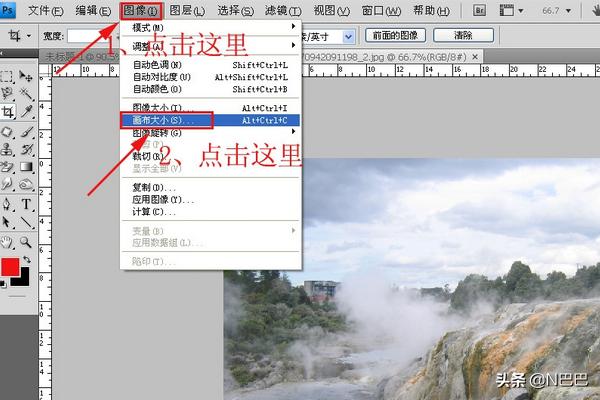Image resolution: width=600 pixels, height=400 pixels.
Task: Select the Eyedropper tool
Action: click(27, 111)
